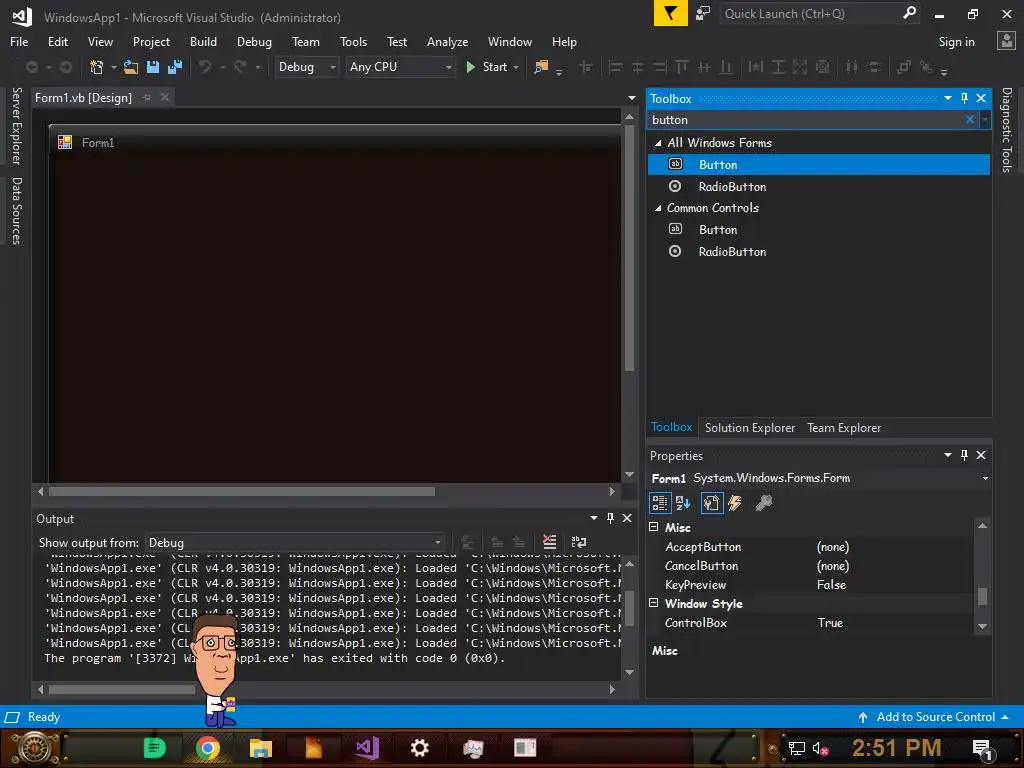Save the current file using the disk icon

(x=153, y=67)
